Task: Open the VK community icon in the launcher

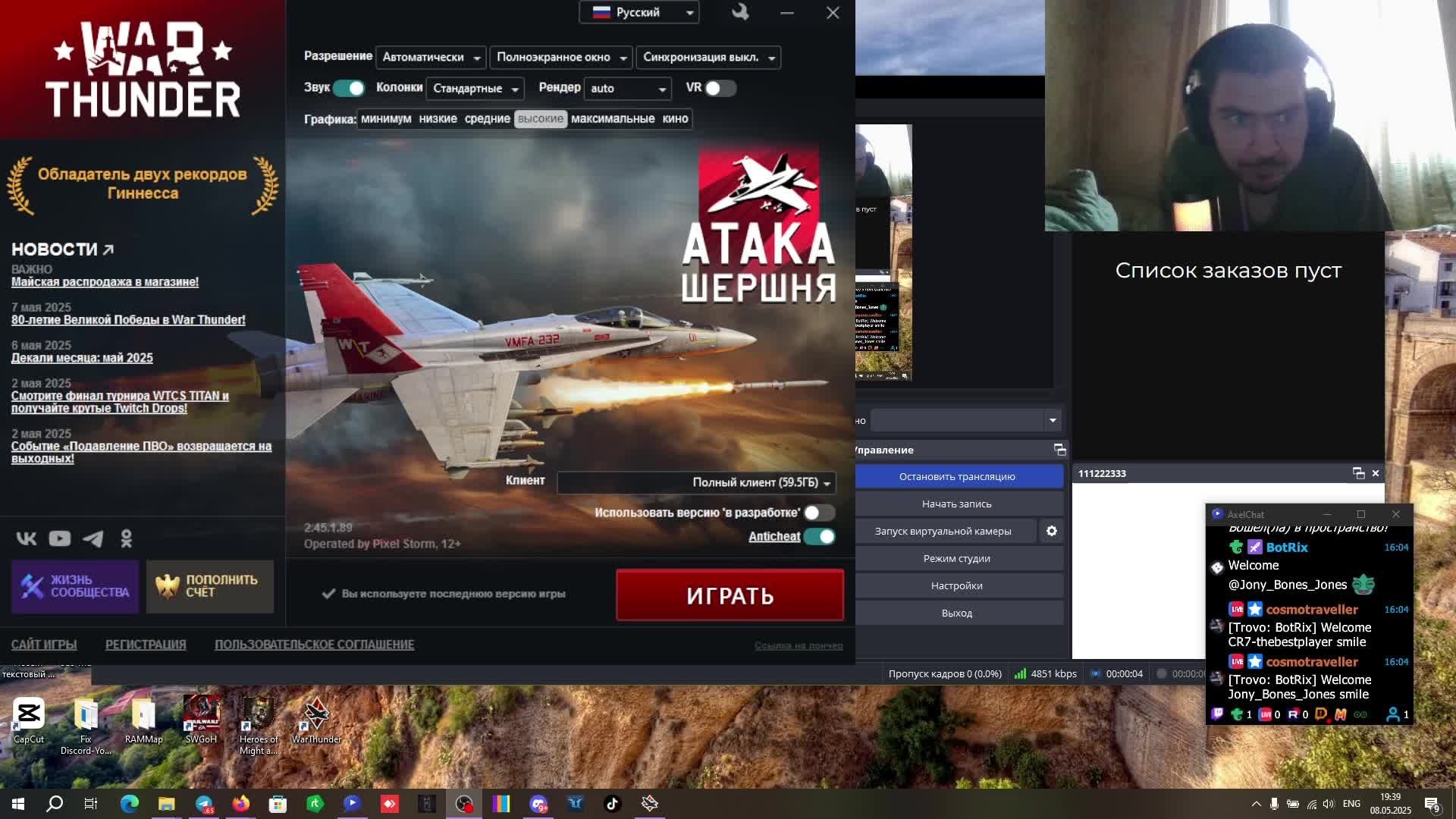Action: [27, 538]
